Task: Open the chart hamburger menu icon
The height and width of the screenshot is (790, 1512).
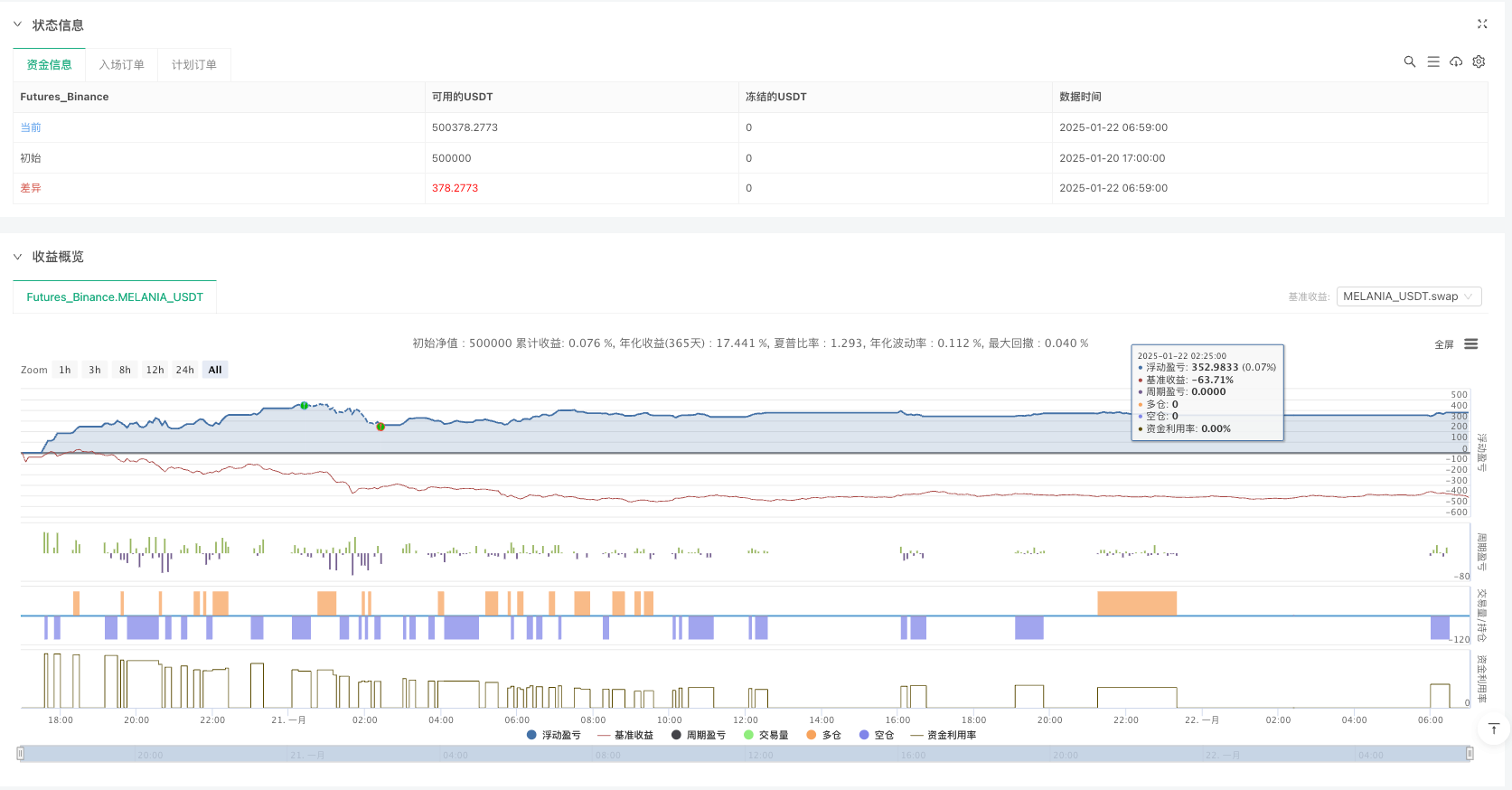Action: (x=1471, y=344)
